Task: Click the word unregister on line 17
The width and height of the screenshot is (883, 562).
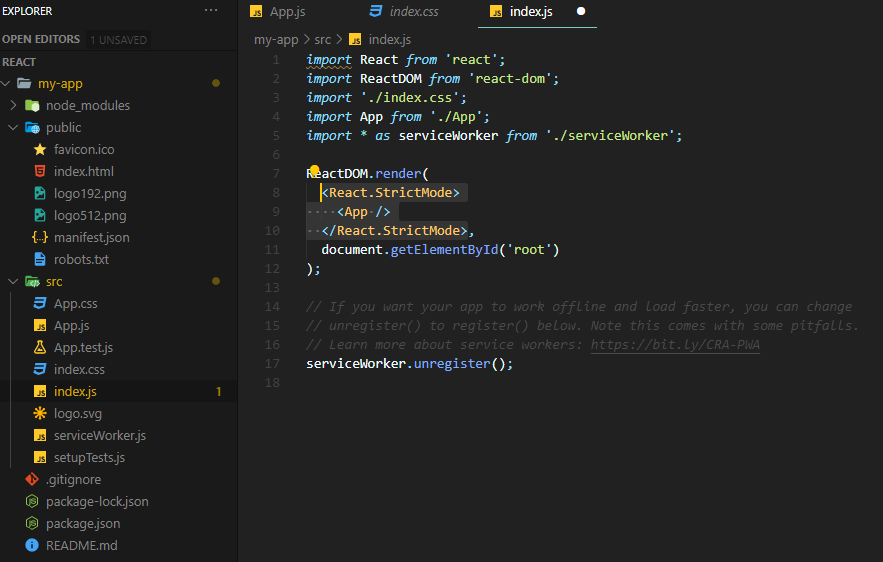Action: click(x=452, y=364)
